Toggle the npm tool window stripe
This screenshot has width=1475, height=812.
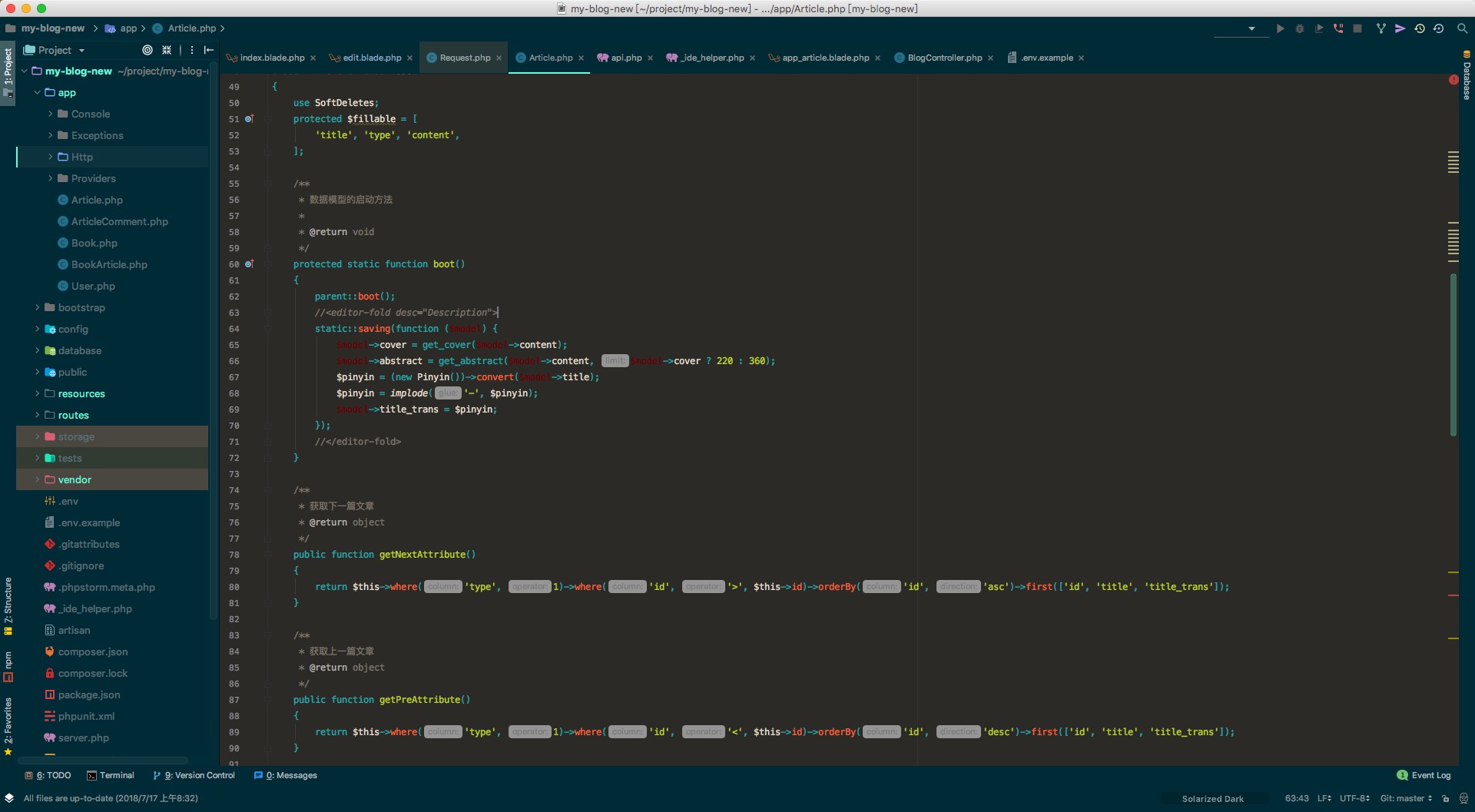pyautogui.click(x=8, y=666)
